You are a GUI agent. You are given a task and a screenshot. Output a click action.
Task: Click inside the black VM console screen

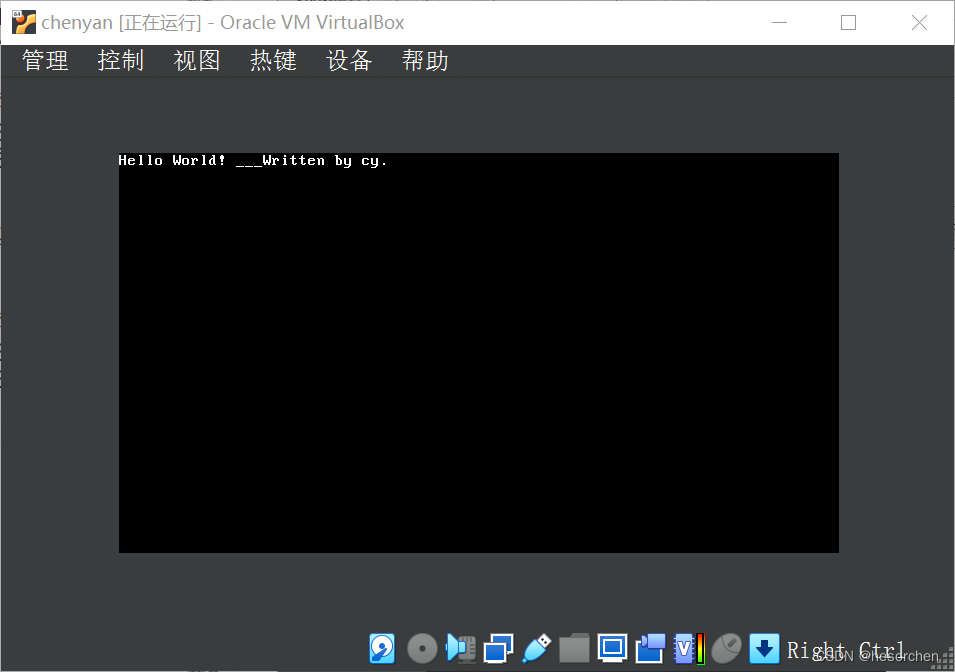pos(479,353)
